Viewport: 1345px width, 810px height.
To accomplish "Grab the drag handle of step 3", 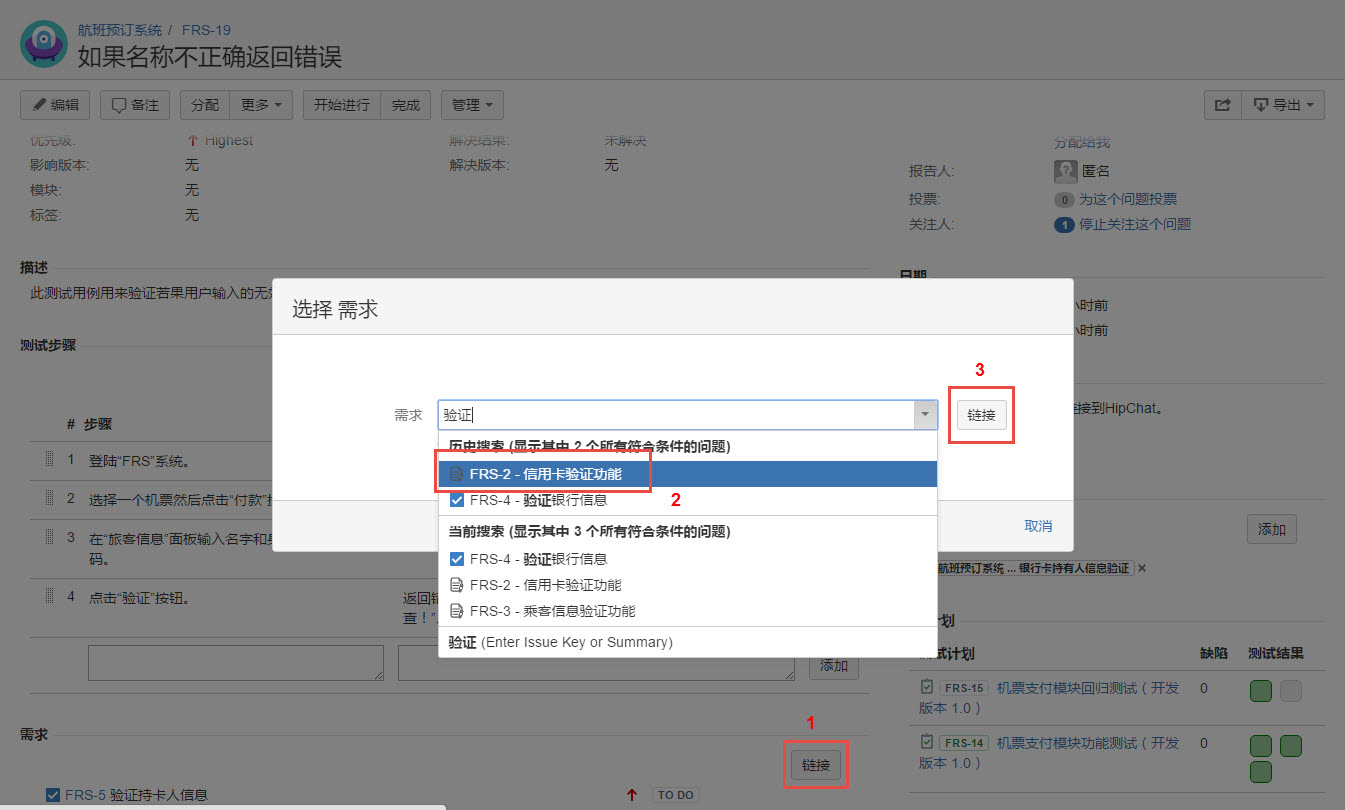I will [47, 537].
